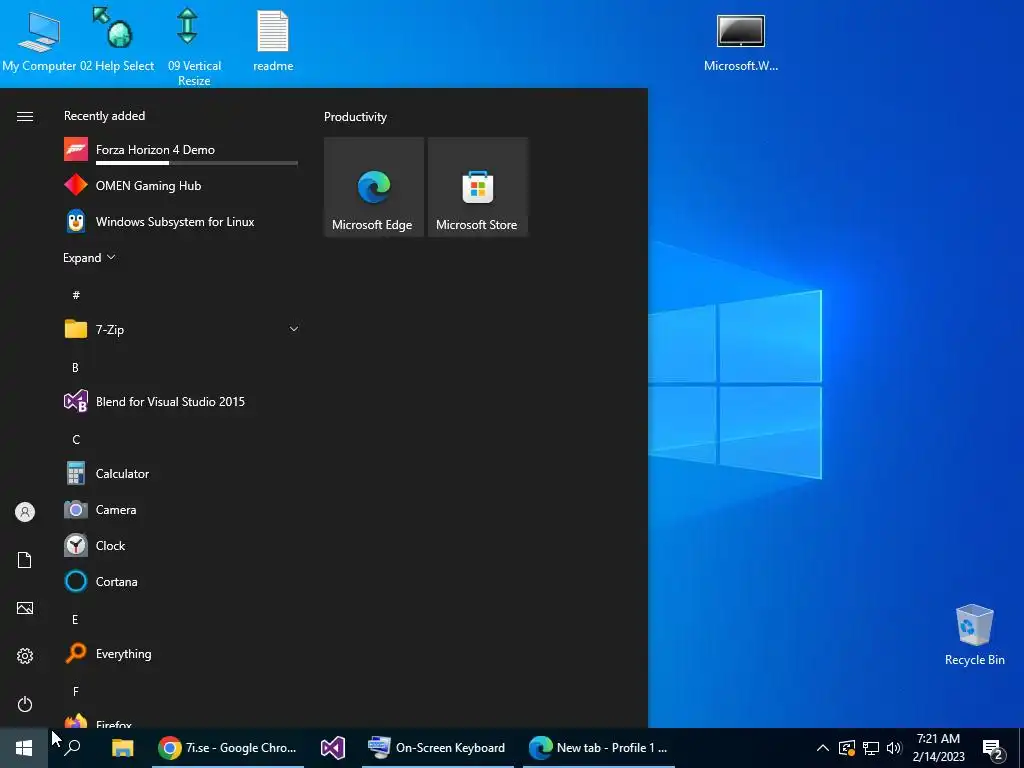Select the readme desktop file
Screen dimensions: 1024x768
[273, 40]
